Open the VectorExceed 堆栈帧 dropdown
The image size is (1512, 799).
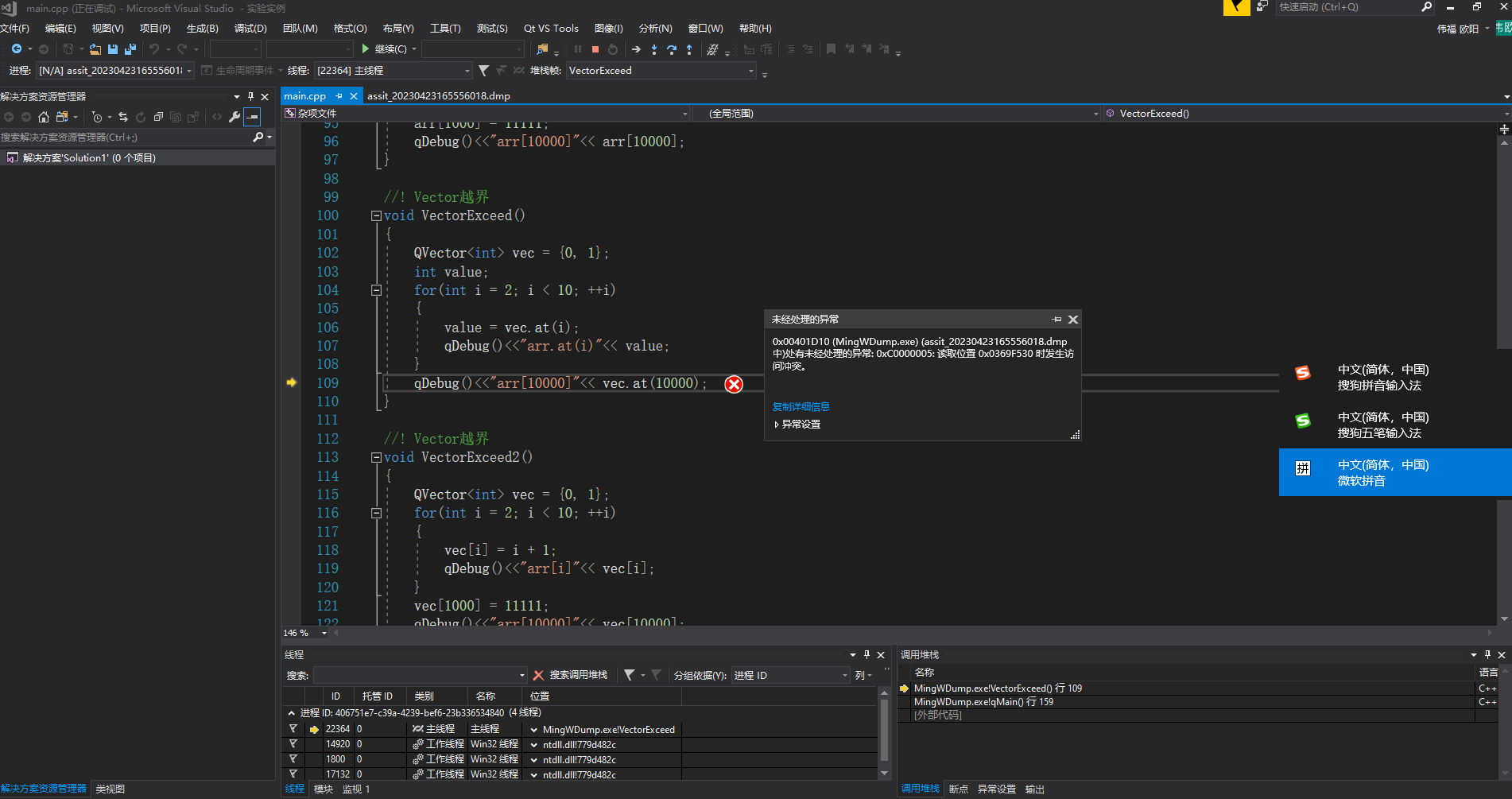(750, 70)
